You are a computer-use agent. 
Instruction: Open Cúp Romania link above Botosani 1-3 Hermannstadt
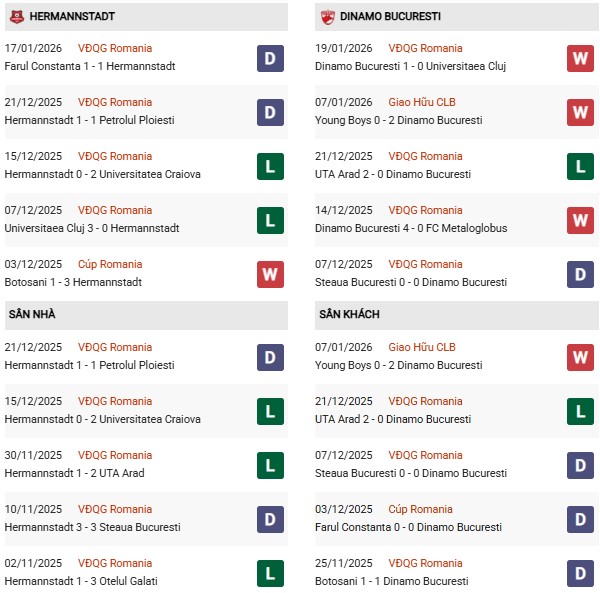(110, 265)
